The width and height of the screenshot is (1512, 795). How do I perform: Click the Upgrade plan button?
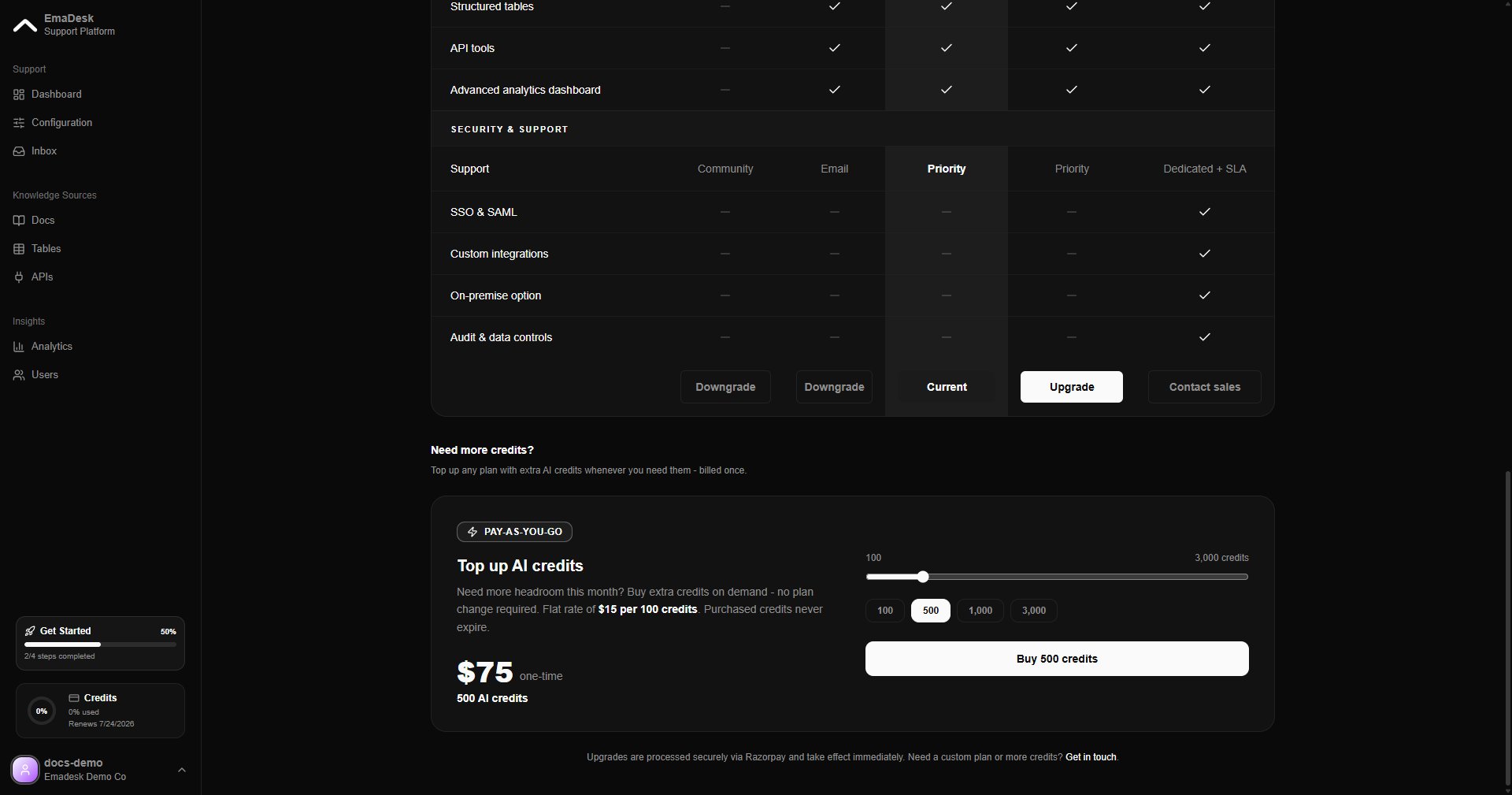(x=1072, y=387)
